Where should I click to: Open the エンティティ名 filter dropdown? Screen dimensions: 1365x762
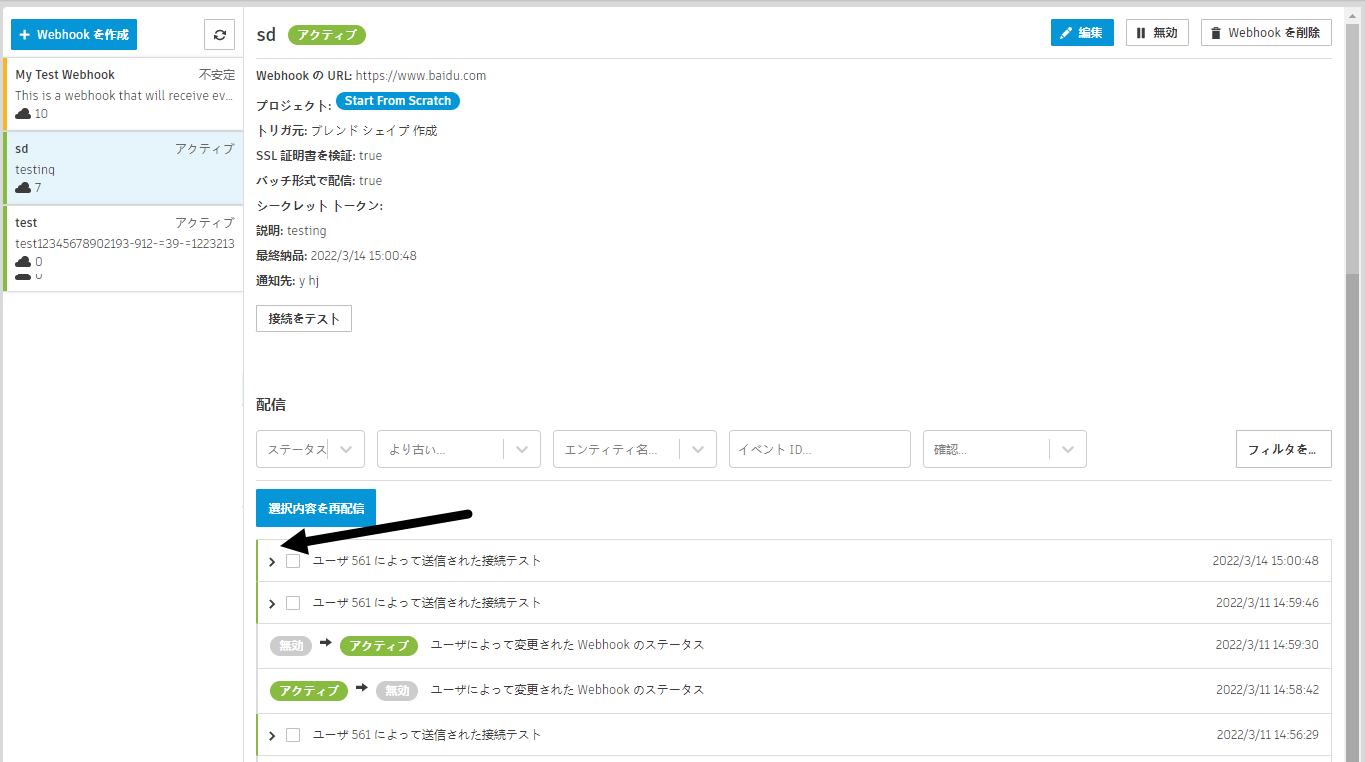(x=634, y=449)
